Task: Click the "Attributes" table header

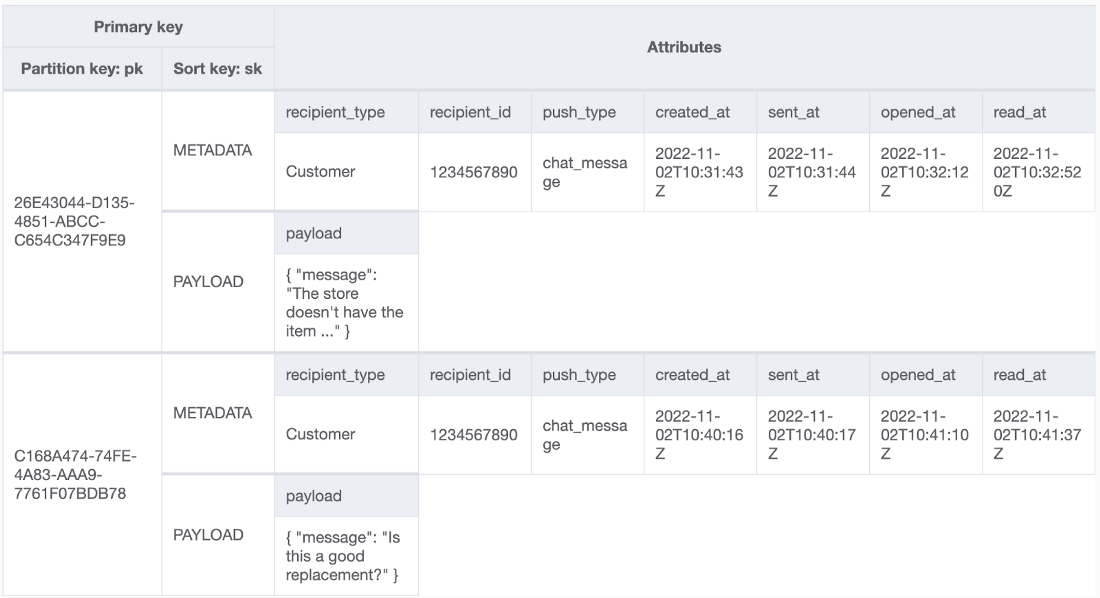Action: 685,47
